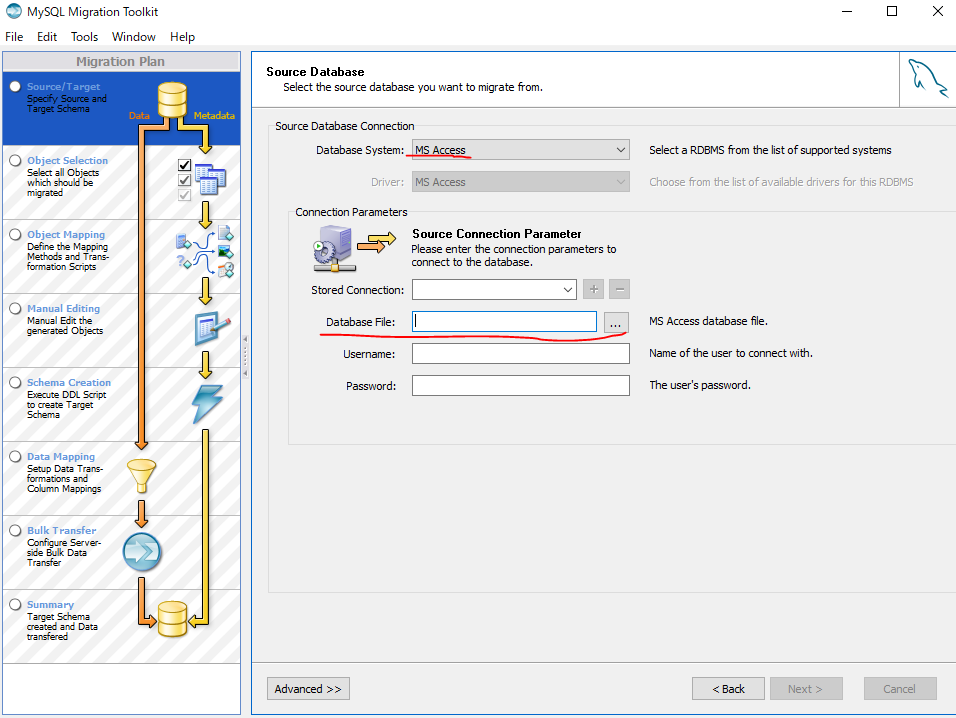Click the Schema Creation lightning bolt icon
The image size is (956, 718).
click(207, 403)
